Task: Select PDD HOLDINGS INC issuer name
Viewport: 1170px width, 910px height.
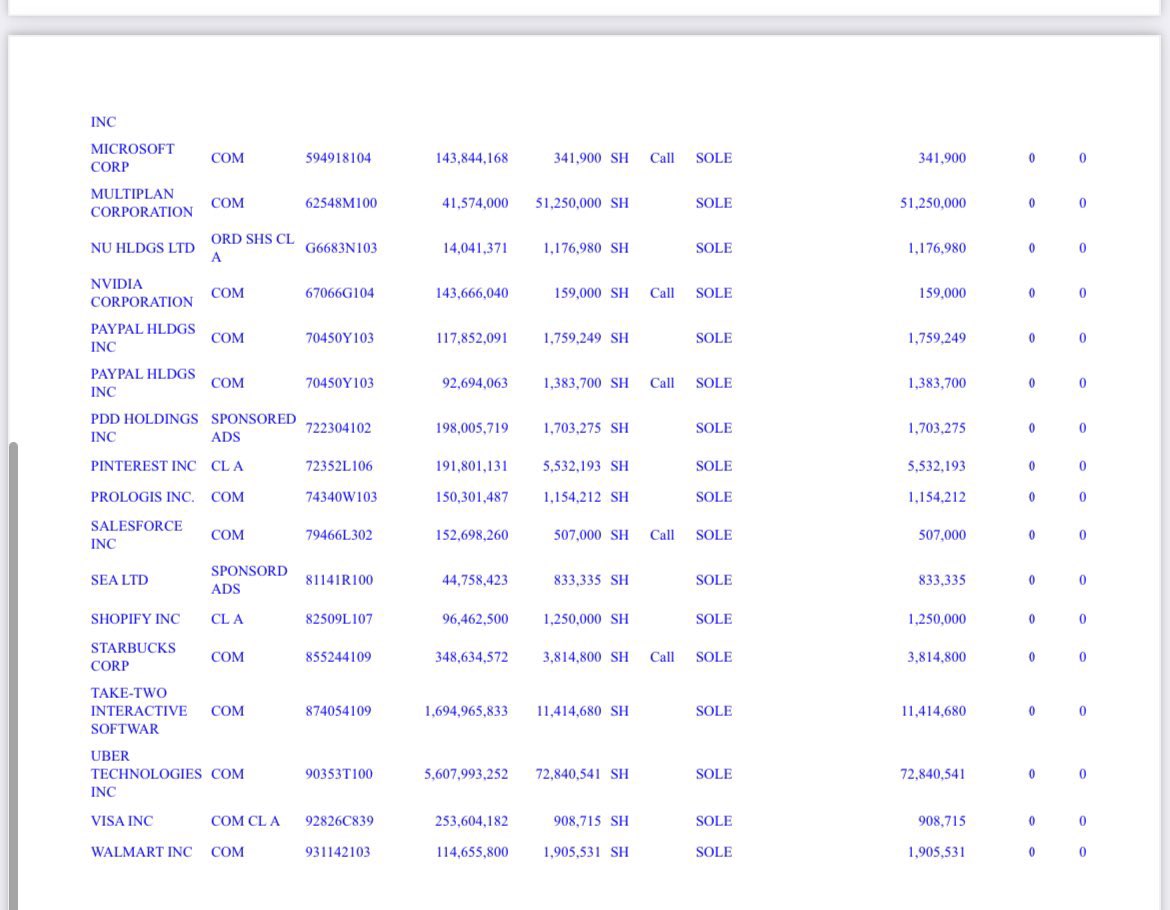Action: (144, 428)
